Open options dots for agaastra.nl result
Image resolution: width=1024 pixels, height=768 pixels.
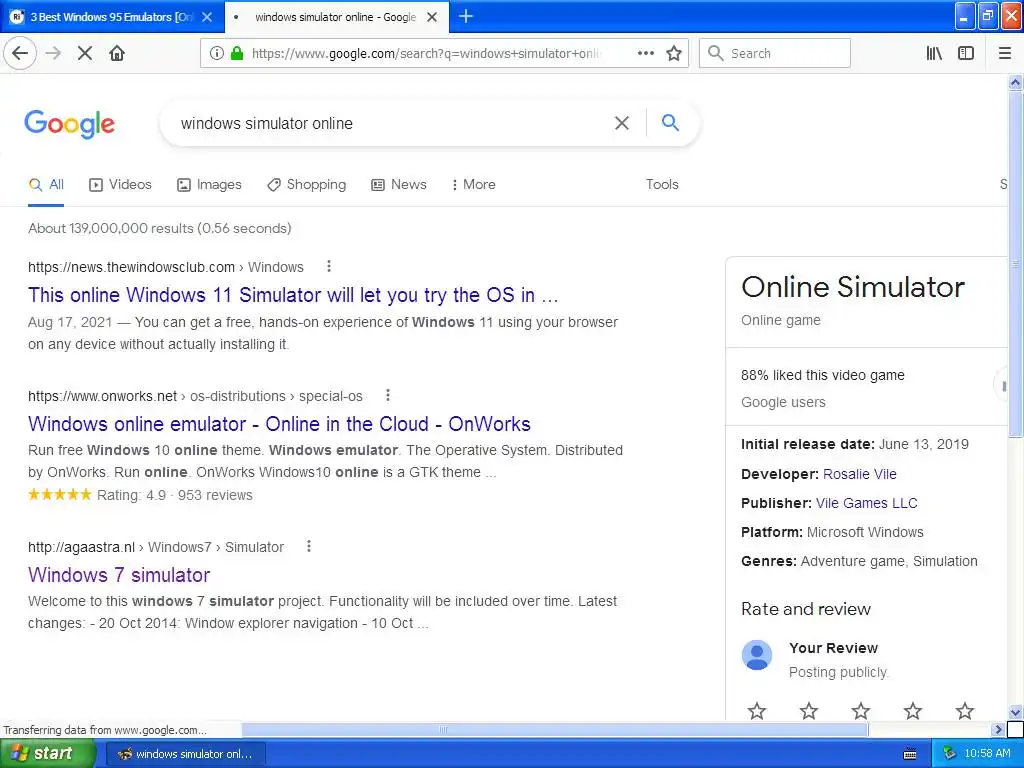309,546
